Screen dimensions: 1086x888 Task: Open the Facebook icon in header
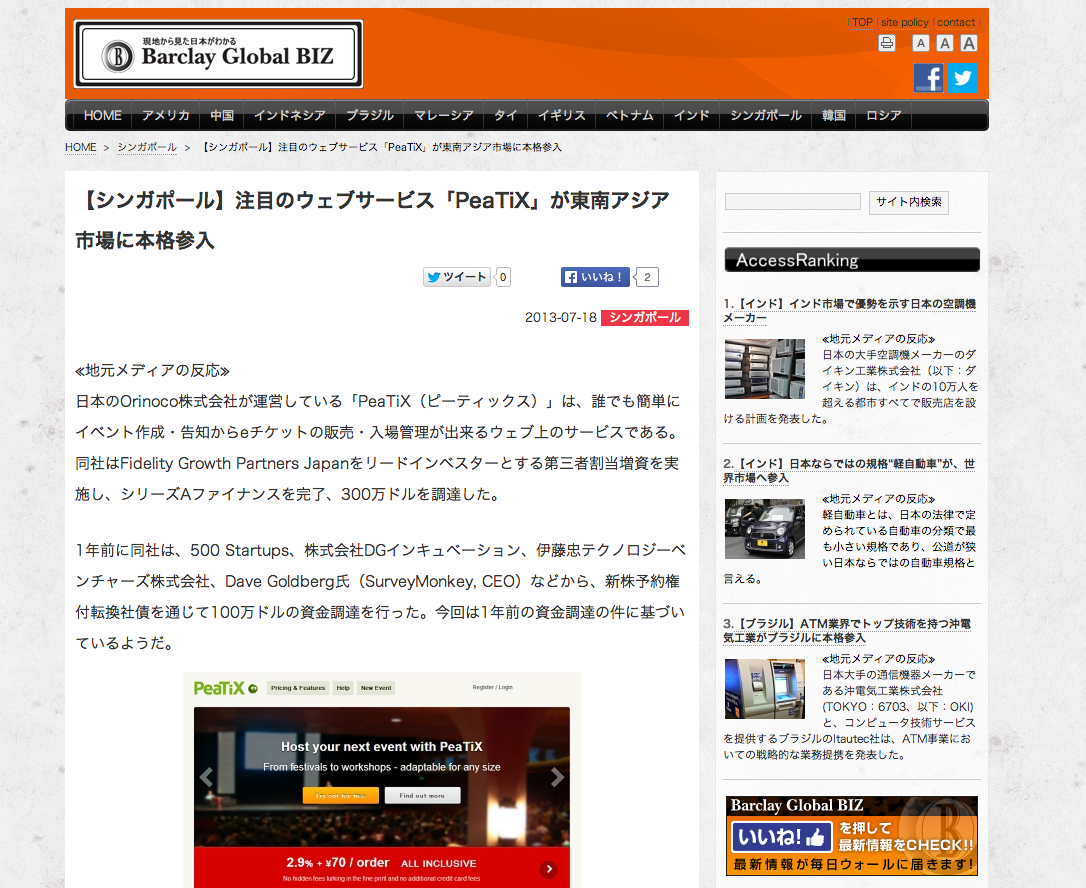(x=928, y=78)
